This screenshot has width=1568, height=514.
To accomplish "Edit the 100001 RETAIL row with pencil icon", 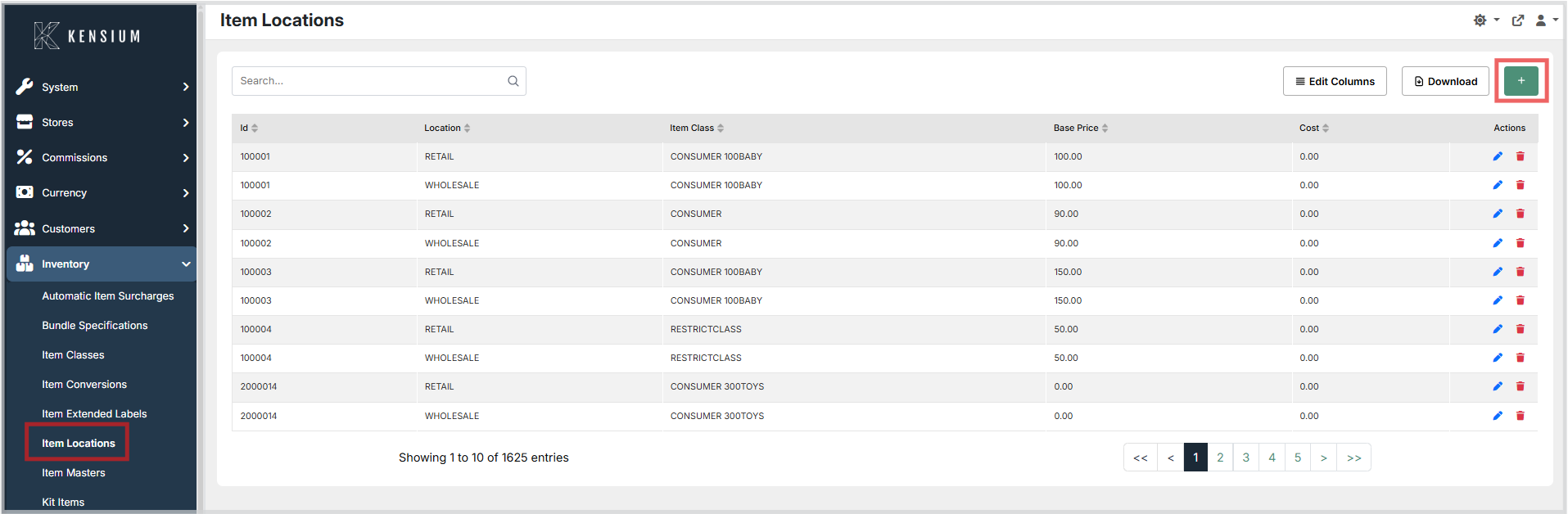I will [1498, 156].
